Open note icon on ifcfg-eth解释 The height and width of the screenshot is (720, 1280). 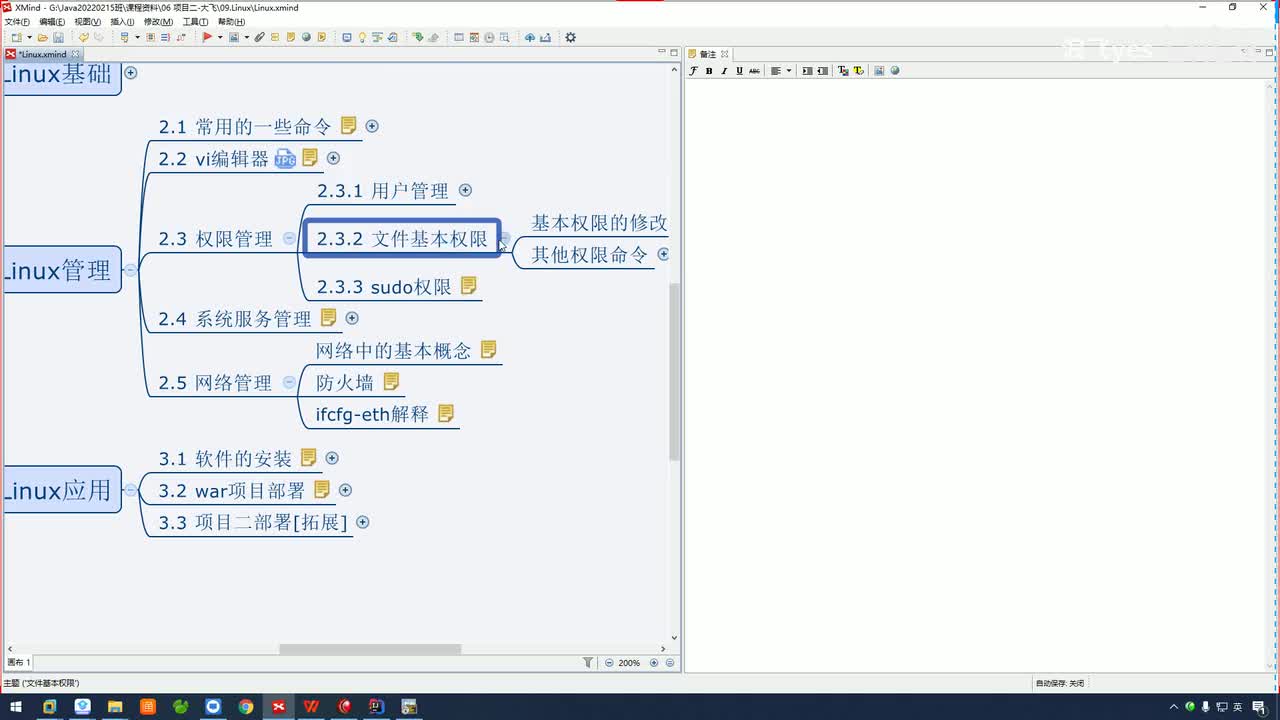tap(446, 413)
